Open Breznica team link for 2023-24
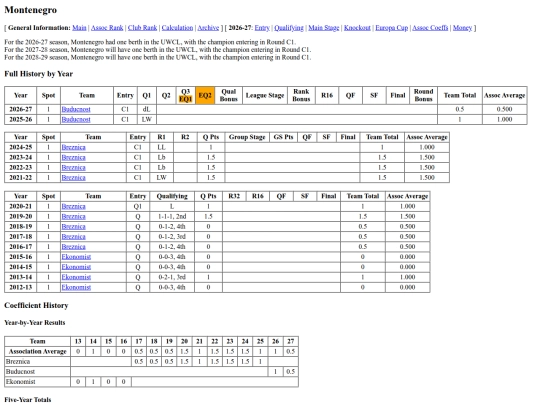Screen dimensions: 540x405 coord(73,157)
